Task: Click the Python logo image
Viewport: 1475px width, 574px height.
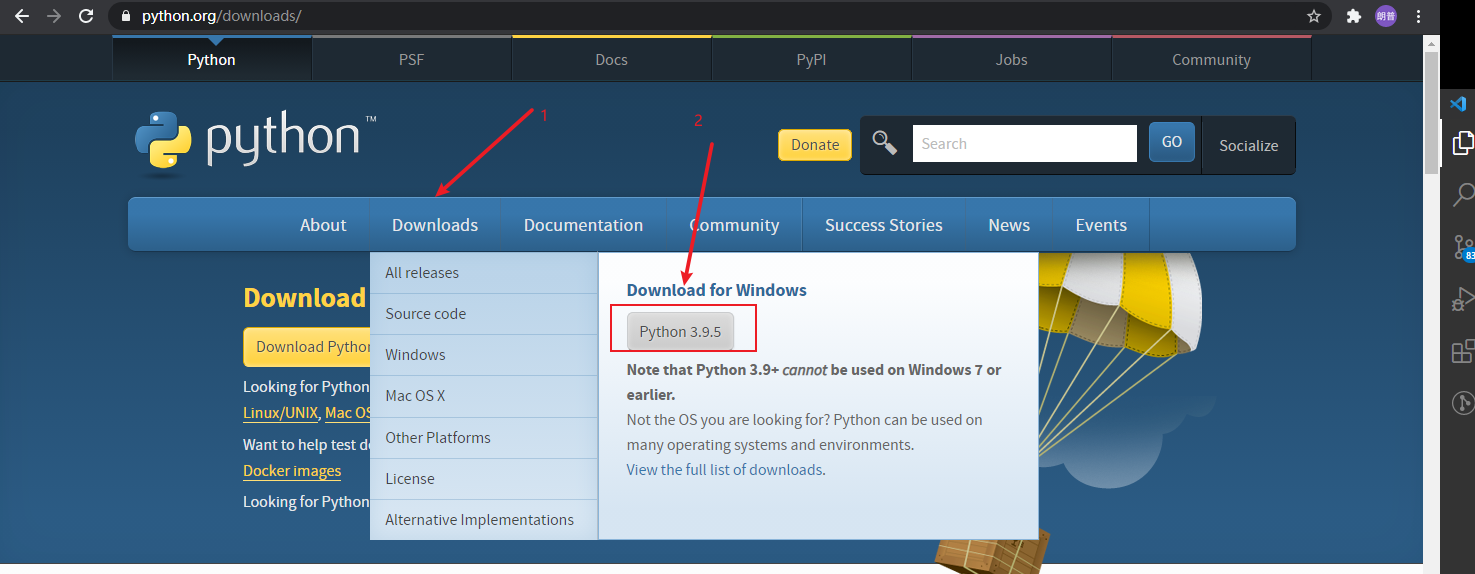Action: coord(255,143)
